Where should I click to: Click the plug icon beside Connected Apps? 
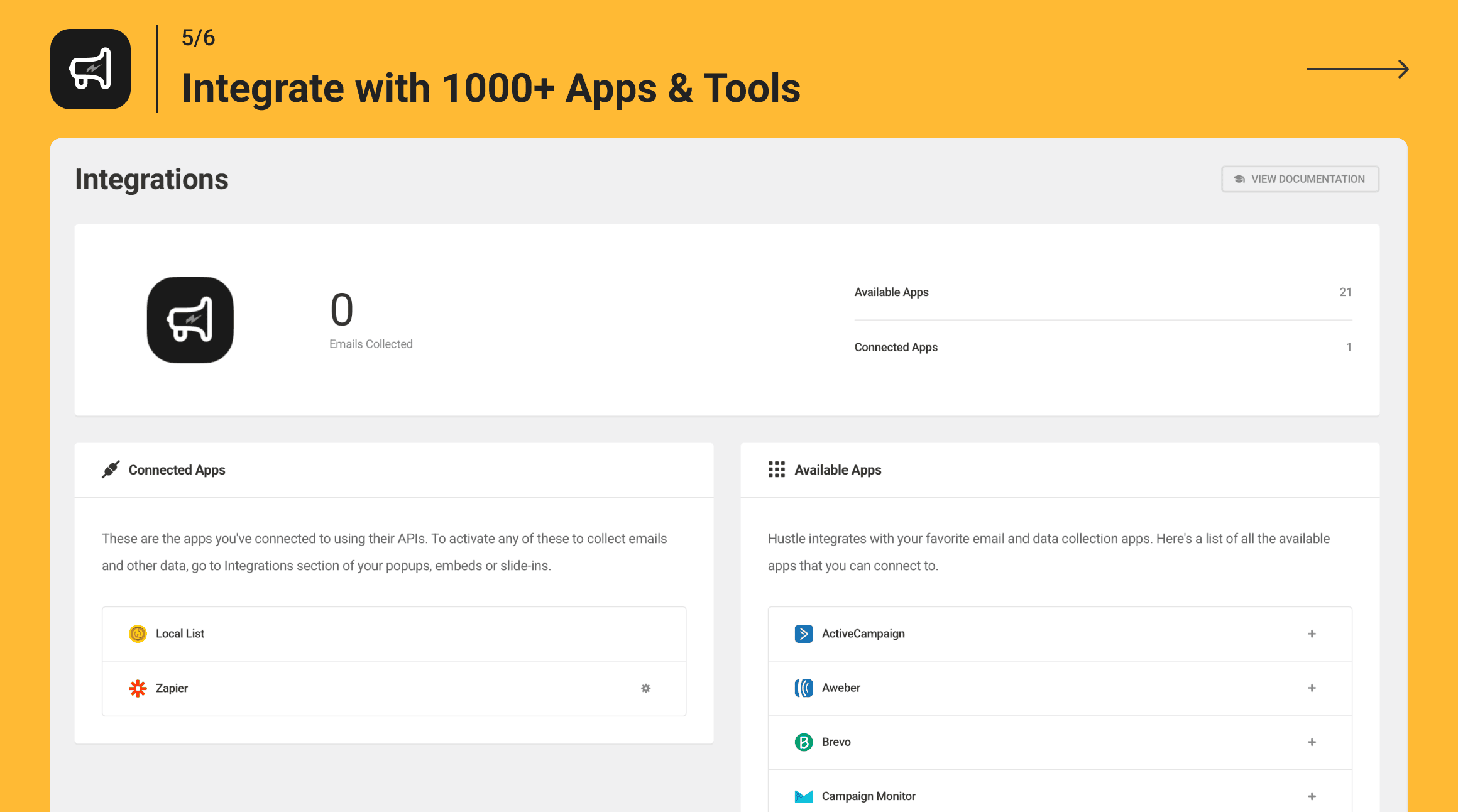(x=111, y=469)
